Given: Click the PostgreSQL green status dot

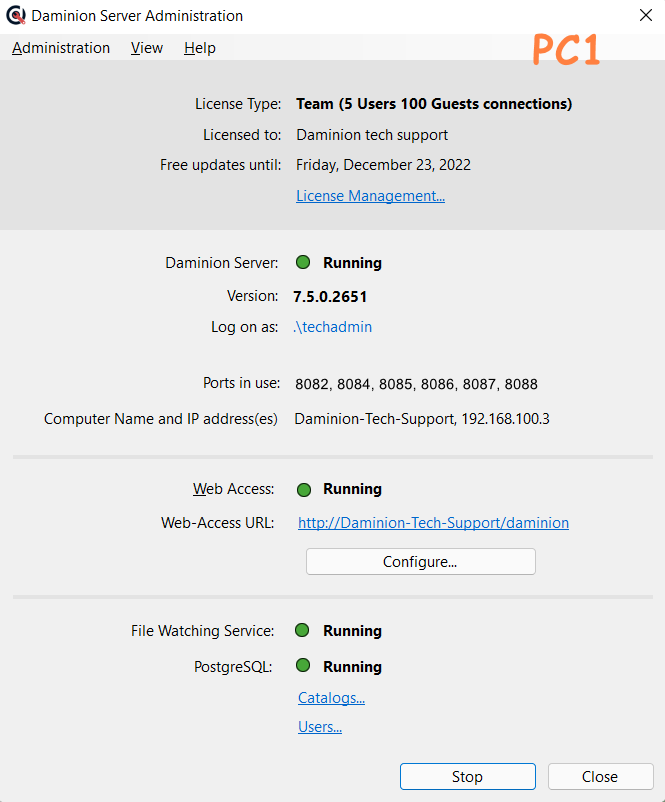Looking at the screenshot, I should pyautogui.click(x=303, y=666).
